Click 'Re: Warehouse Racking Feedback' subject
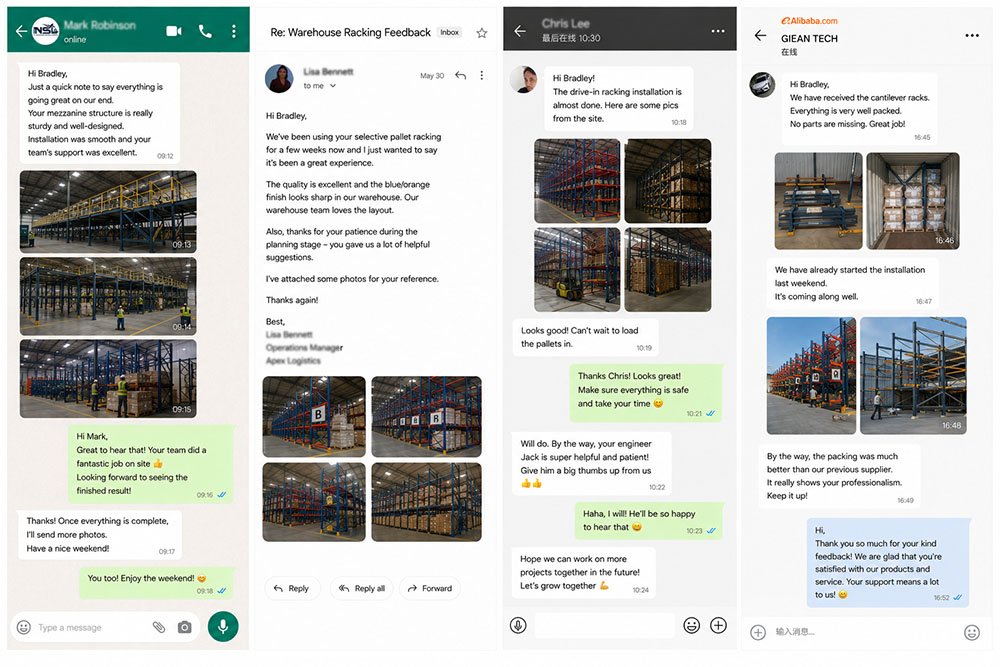The image size is (1000, 667). point(350,33)
